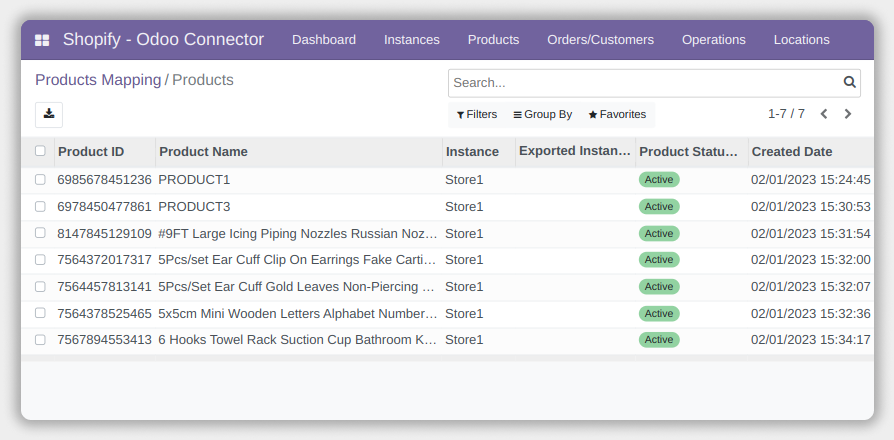The image size is (894, 440).
Task: Open product ID 7564457813141
Action: (104, 287)
